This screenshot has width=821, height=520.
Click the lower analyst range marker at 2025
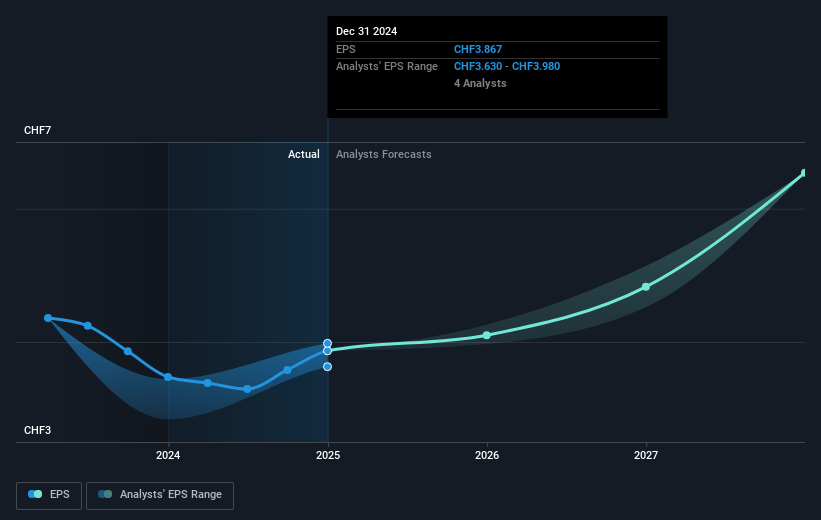[327, 367]
